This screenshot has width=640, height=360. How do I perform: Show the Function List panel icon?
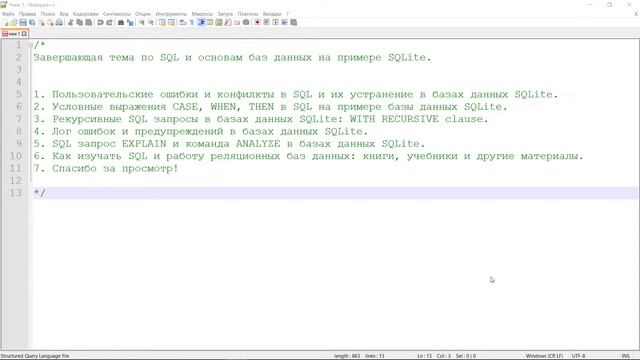click(228, 22)
